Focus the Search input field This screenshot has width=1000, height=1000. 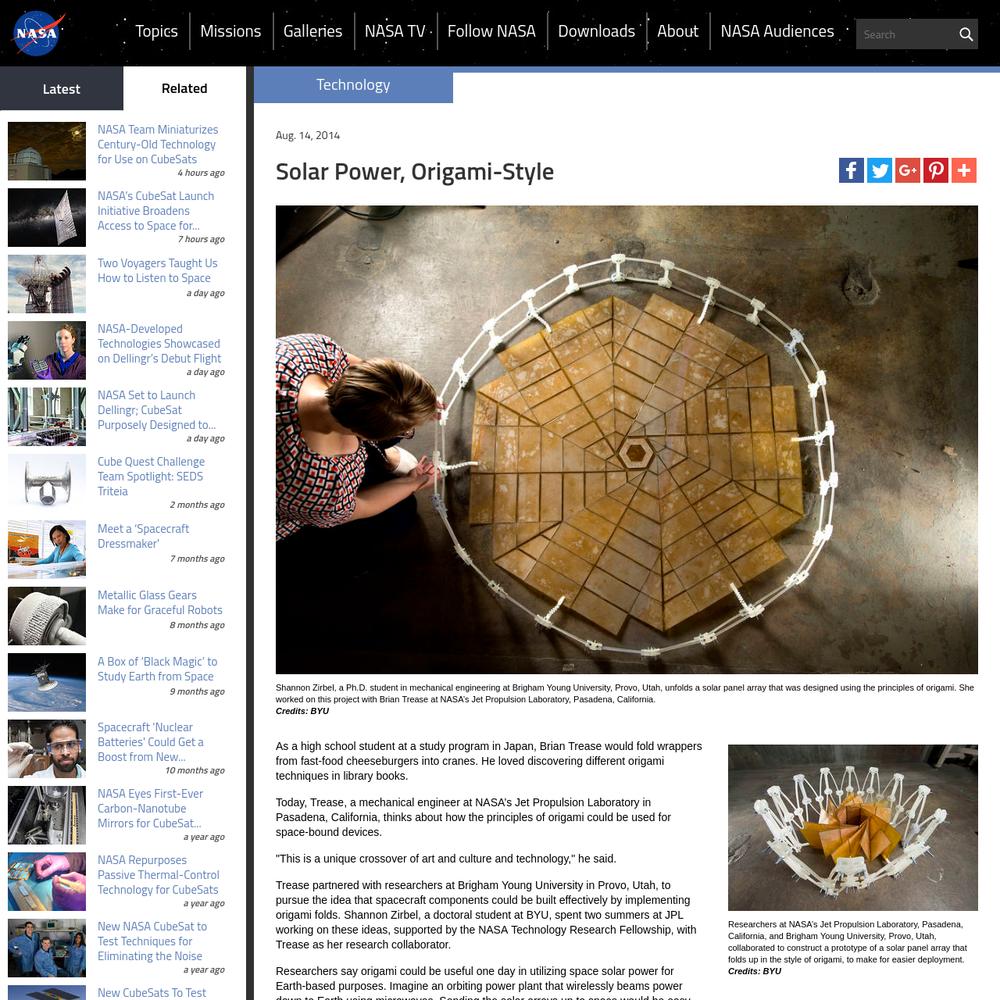[906, 34]
